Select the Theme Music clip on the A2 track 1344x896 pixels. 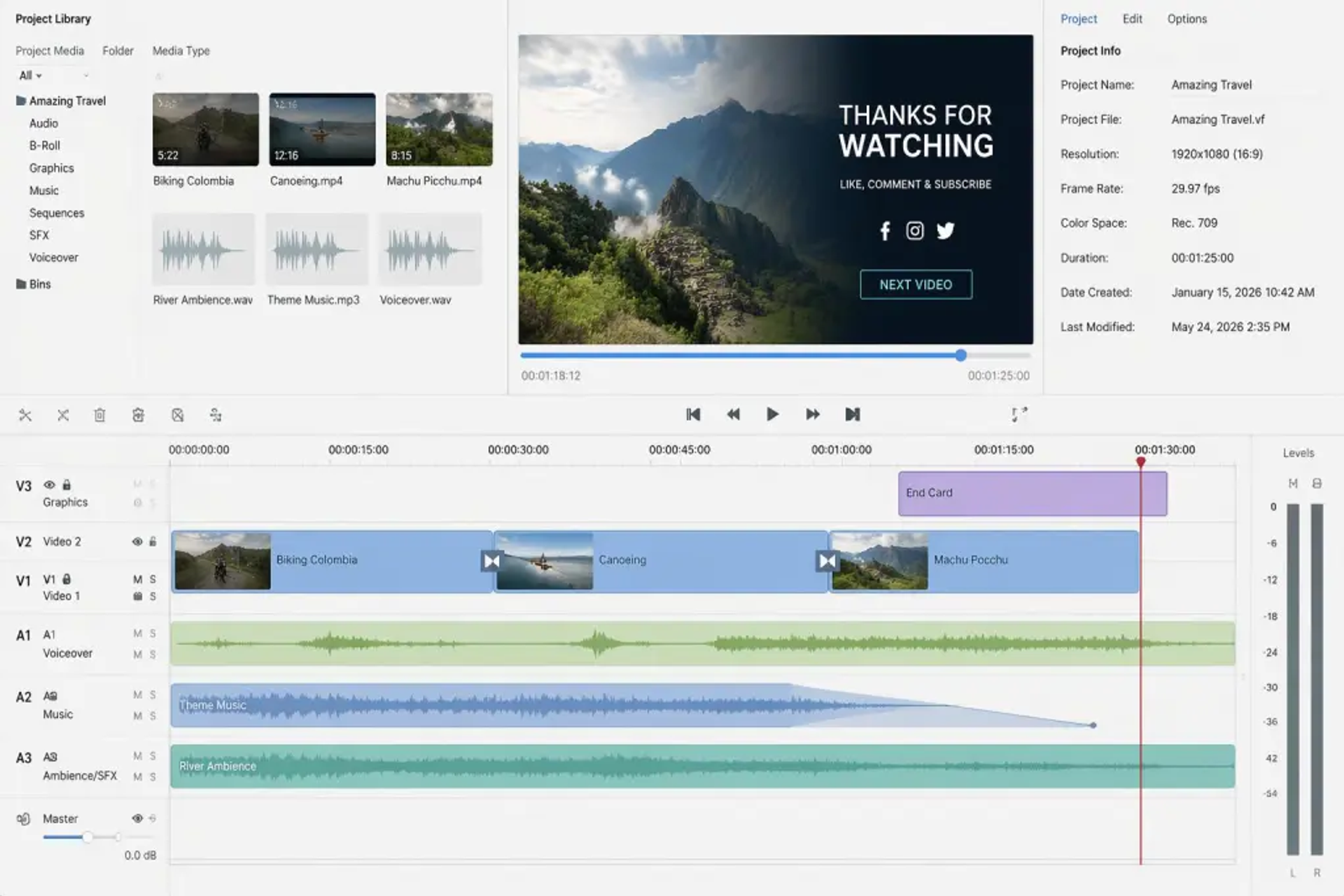tap(632, 705)
